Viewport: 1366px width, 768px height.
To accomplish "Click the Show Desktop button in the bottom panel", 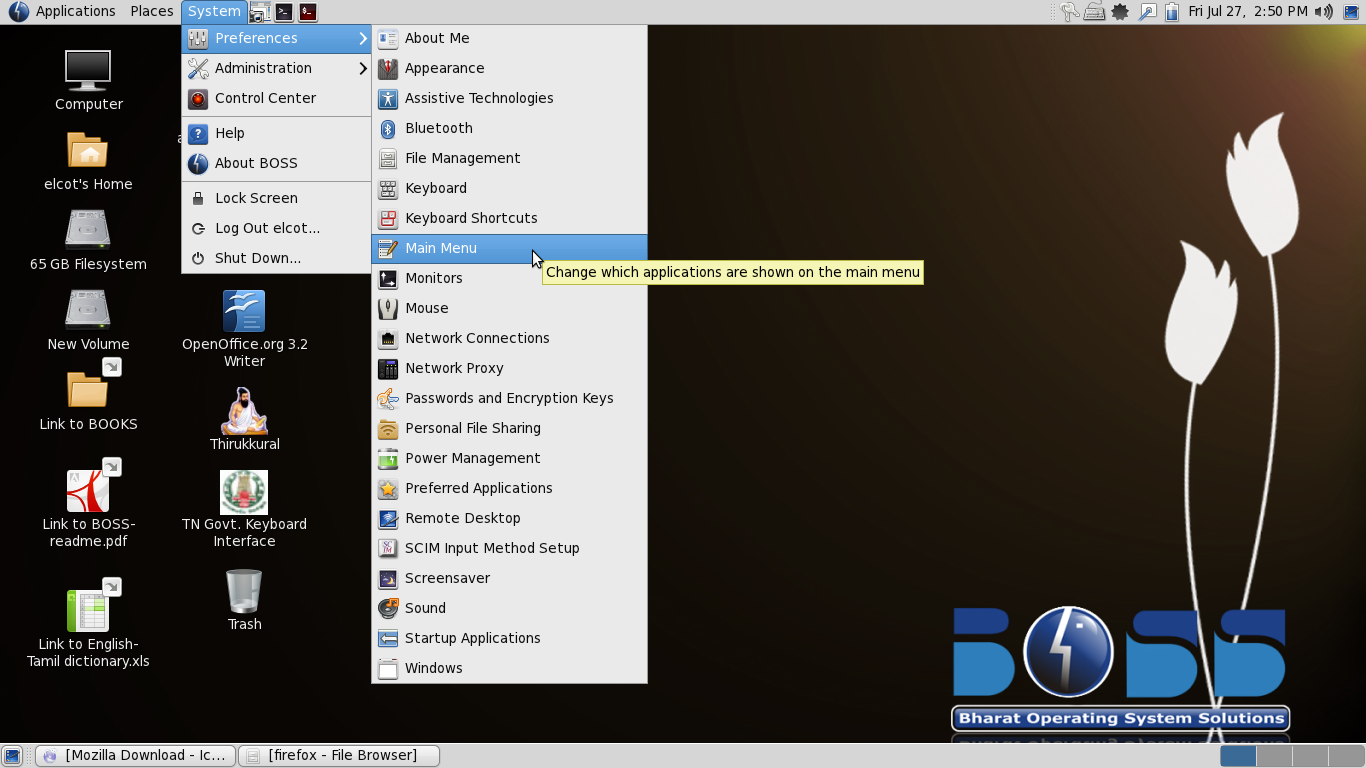I will [12, 756].
